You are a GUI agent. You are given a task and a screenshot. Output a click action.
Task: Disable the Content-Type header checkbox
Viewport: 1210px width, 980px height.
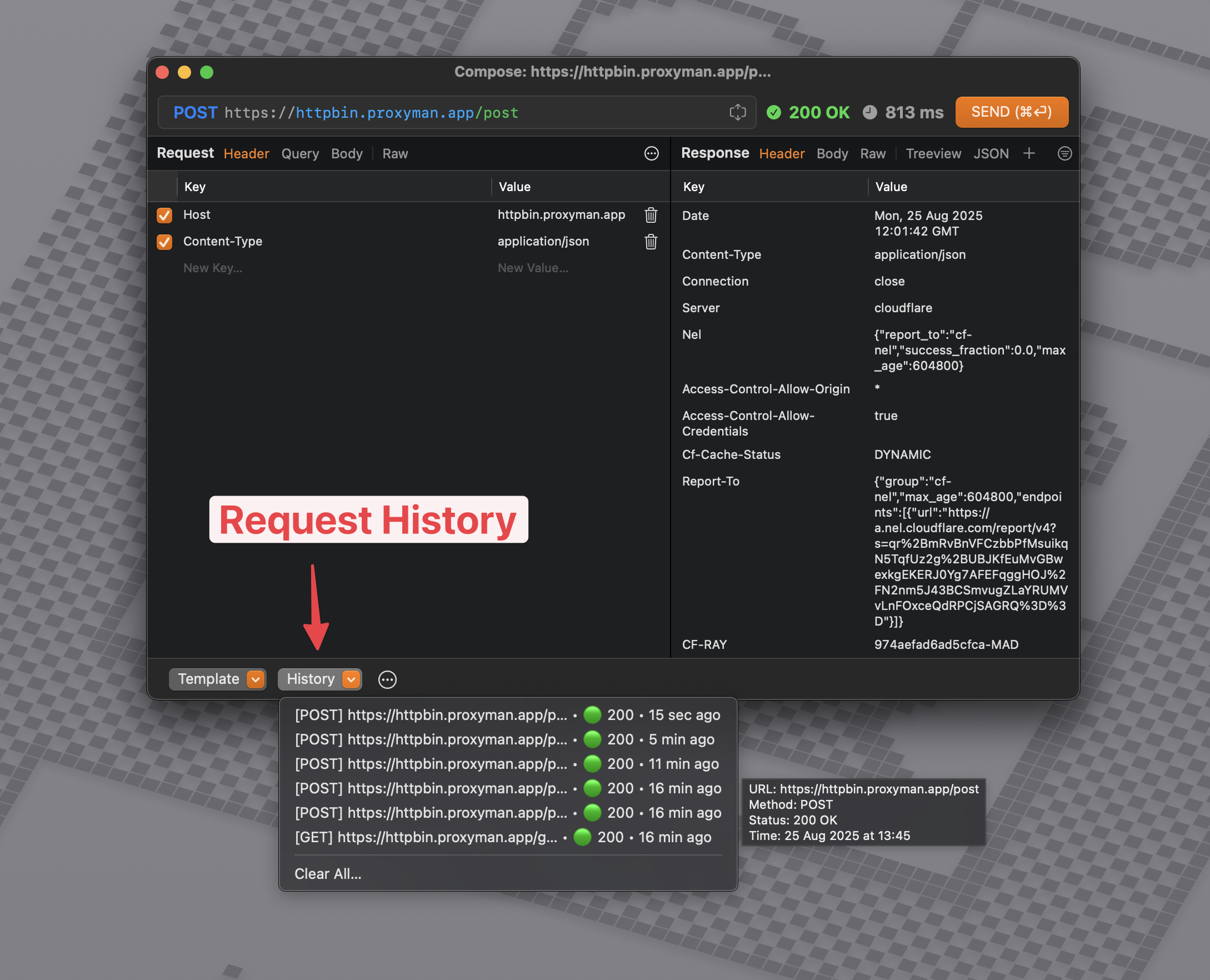pyautogui.click(x=164, y=242)
